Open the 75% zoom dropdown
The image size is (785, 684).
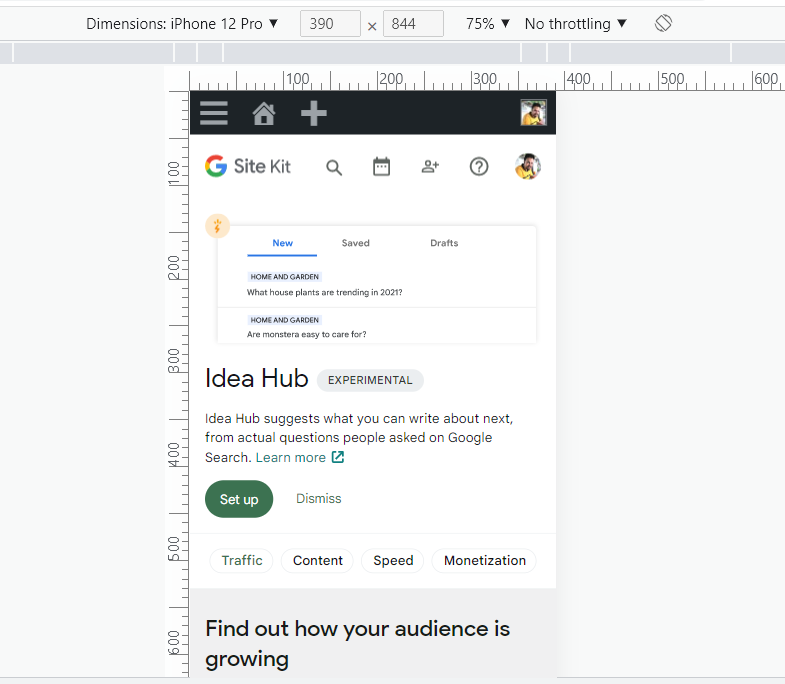(488, 24)
